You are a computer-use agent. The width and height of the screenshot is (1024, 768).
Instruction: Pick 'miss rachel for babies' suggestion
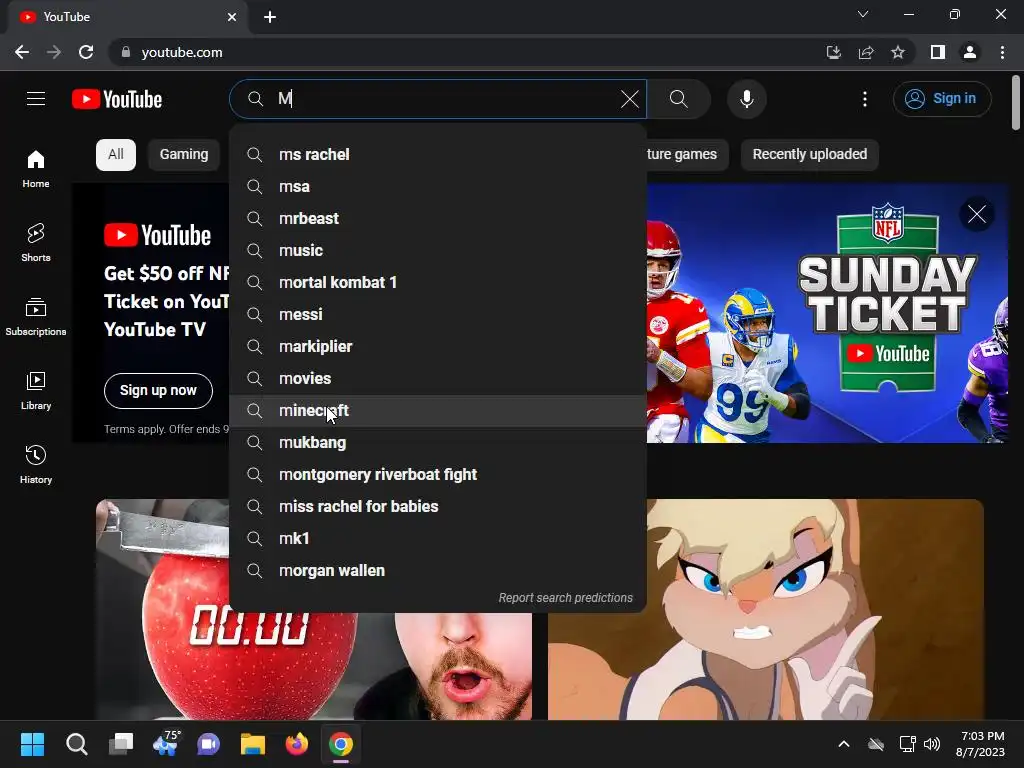[438, 507]
